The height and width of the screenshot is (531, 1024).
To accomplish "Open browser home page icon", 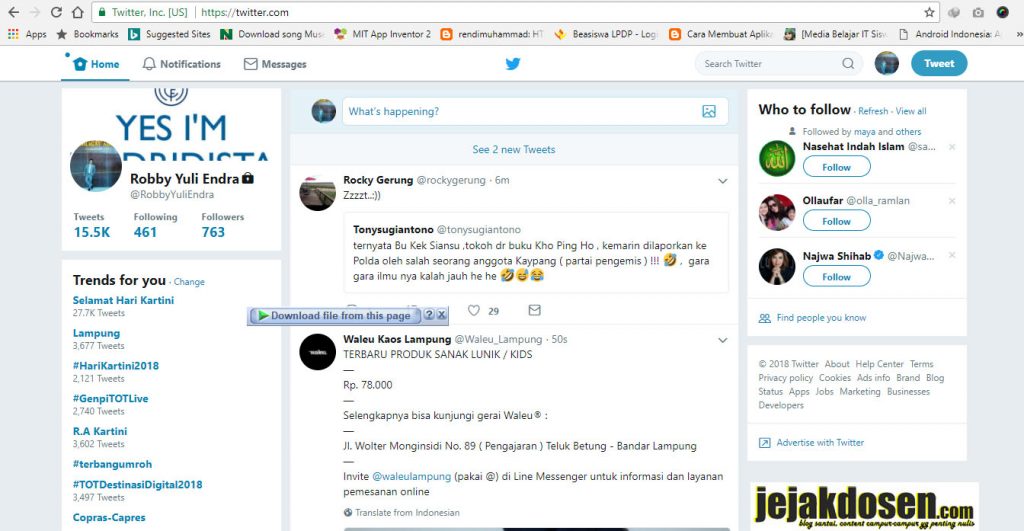I will [x=77, y=12].
